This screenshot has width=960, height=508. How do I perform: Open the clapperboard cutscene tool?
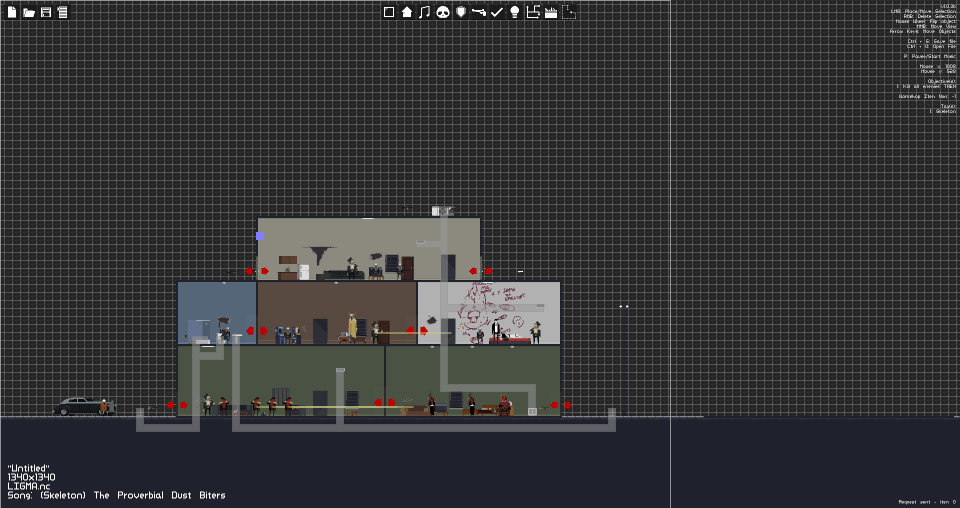click(551, 12)
